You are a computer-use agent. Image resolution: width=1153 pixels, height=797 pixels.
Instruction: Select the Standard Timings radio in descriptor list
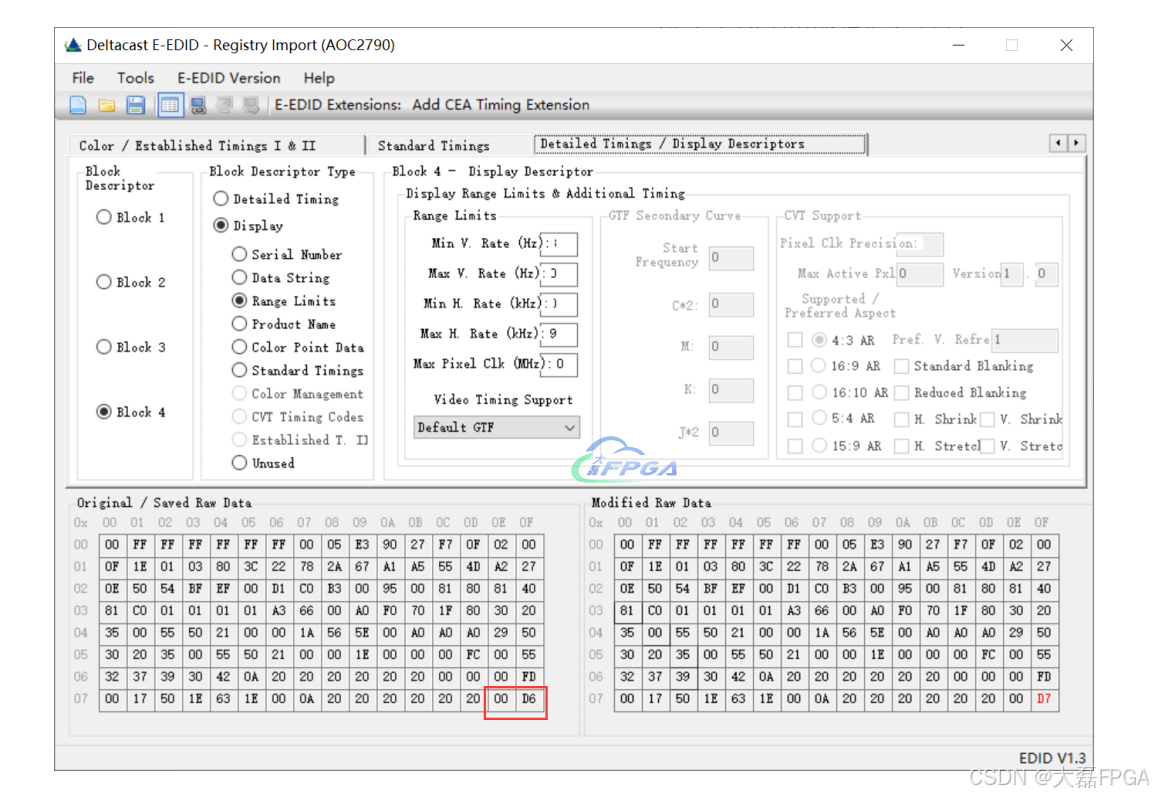[239, 370]
